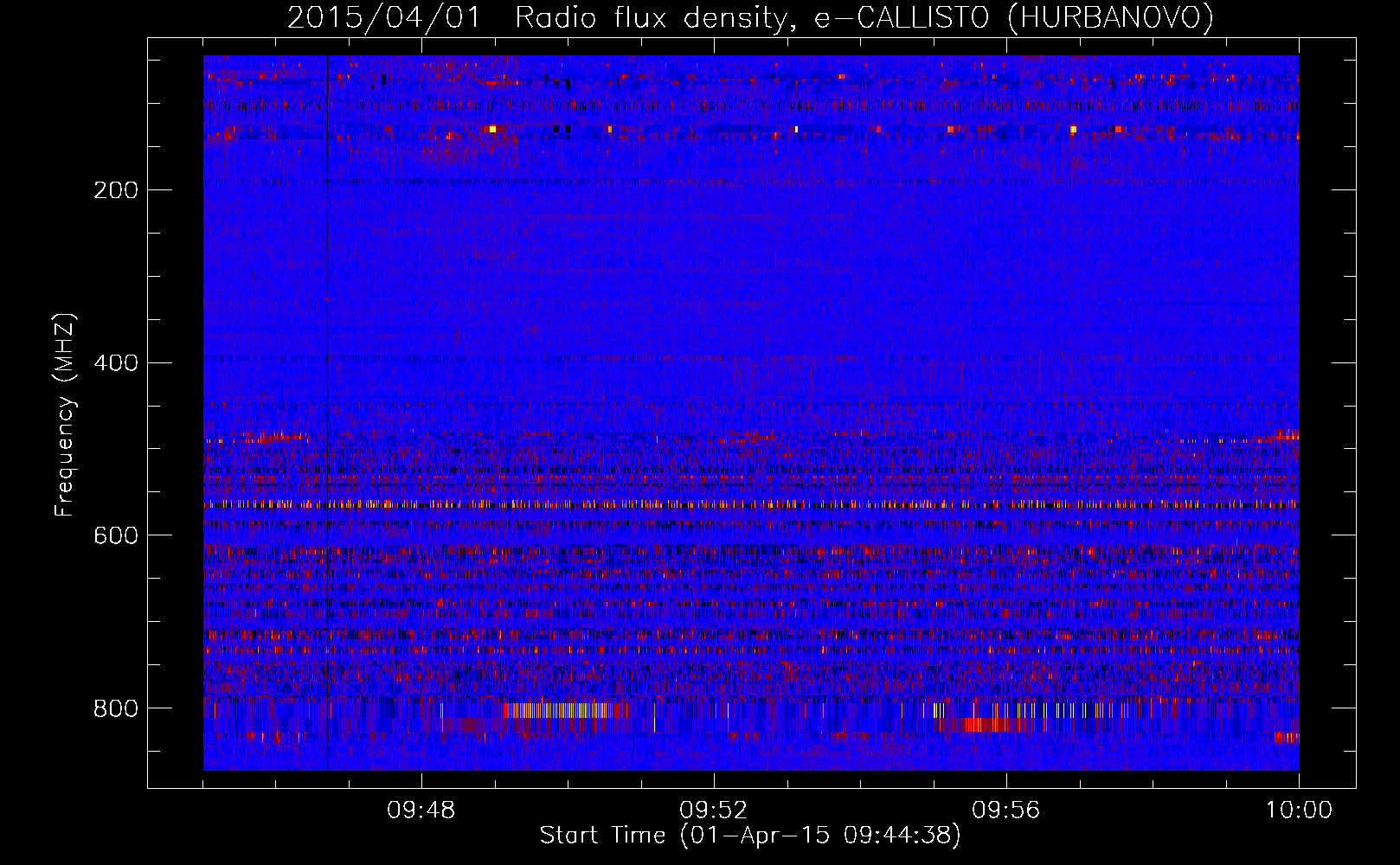
Task: Click the 09:52 time tick label
Action: pos(714,811)
